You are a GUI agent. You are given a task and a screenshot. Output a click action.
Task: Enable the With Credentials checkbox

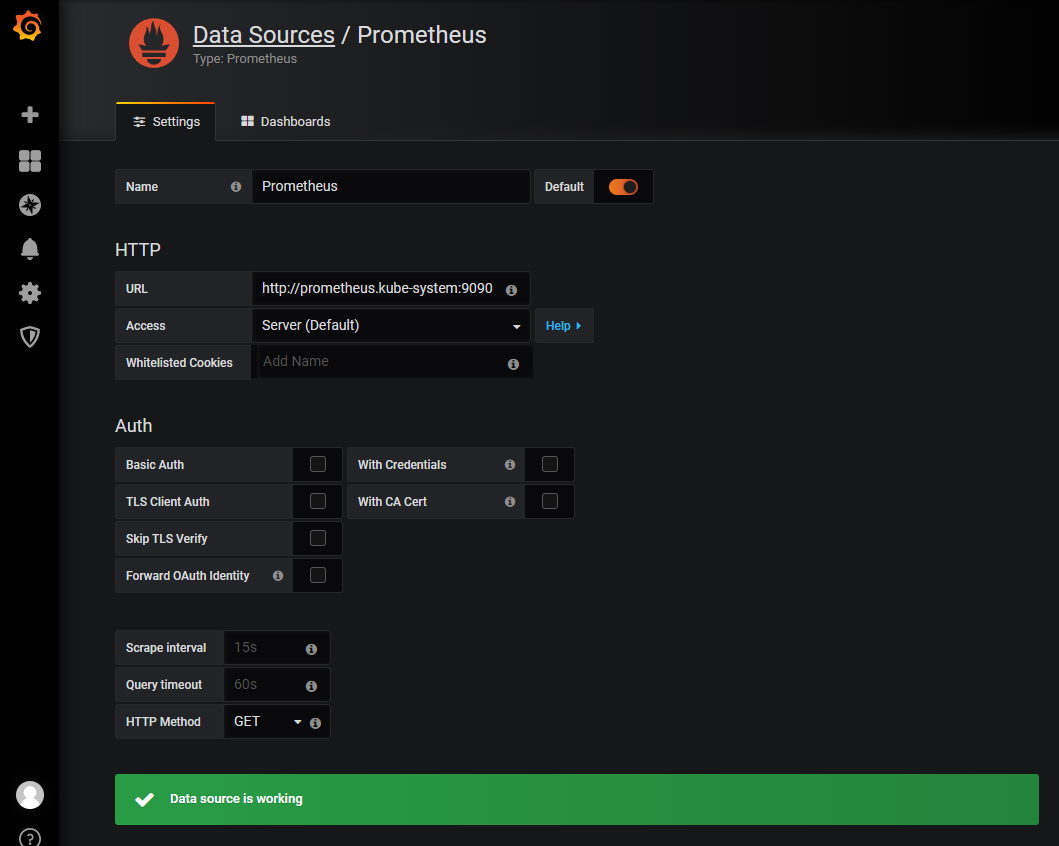tap(550, 464)
